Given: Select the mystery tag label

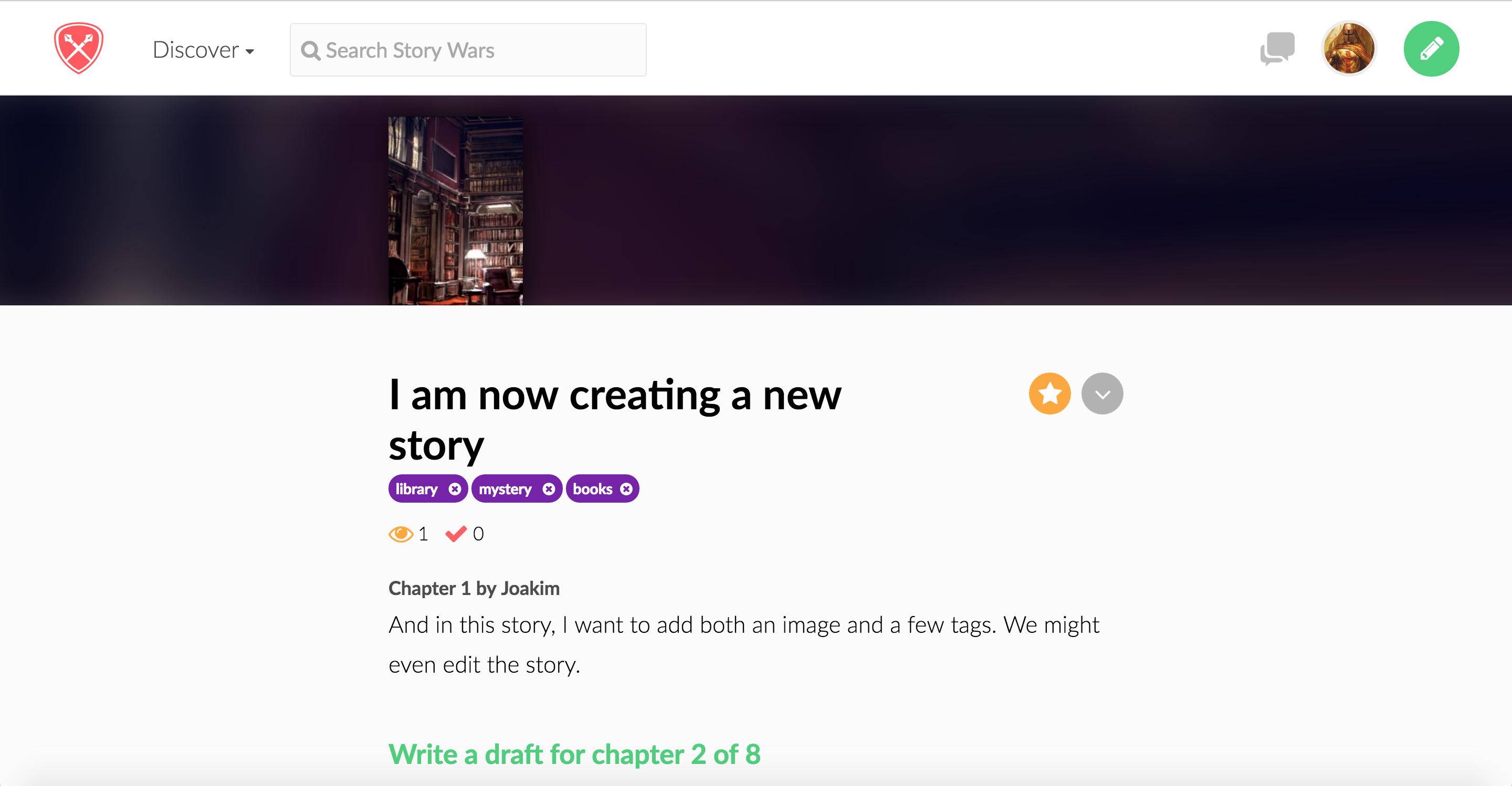Looking at the screenshot, I should pos(505,489).
